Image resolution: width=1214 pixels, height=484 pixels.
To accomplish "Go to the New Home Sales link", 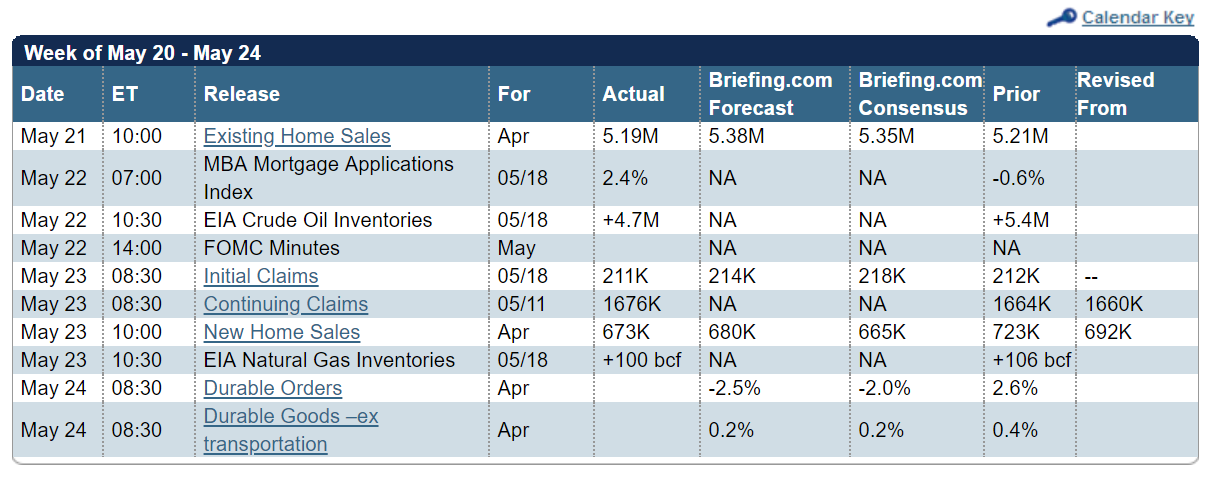I will click(282, 332).
